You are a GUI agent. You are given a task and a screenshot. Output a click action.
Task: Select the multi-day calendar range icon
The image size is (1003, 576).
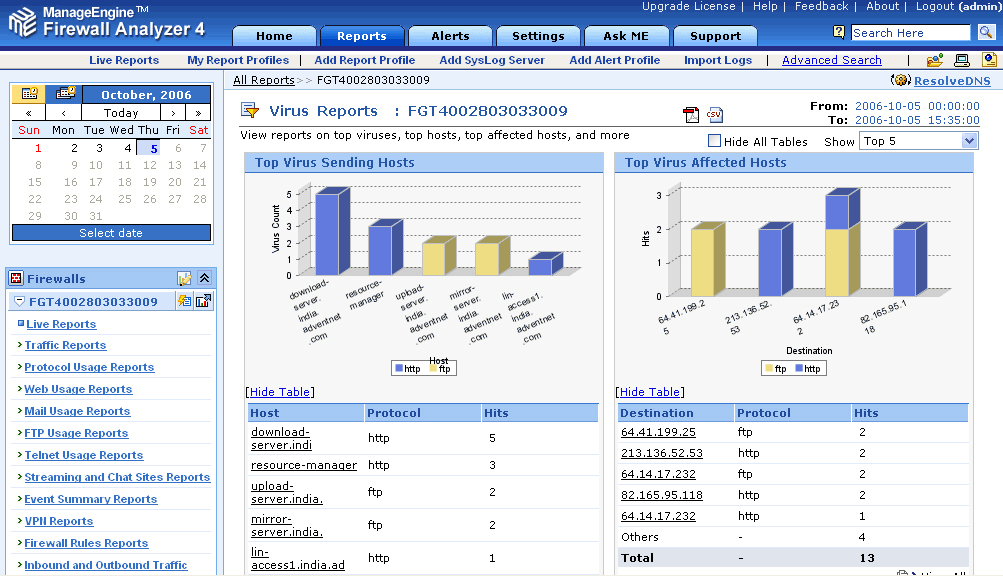coord(65,93)
